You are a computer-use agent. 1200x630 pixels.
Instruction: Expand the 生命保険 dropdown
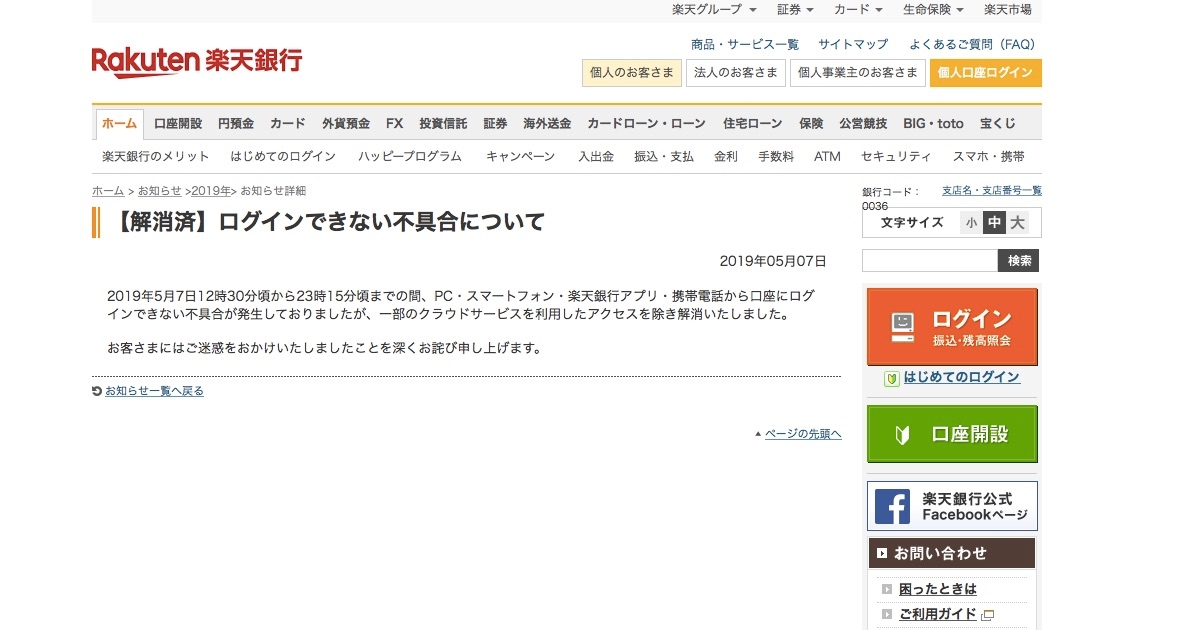pos(932,10)
